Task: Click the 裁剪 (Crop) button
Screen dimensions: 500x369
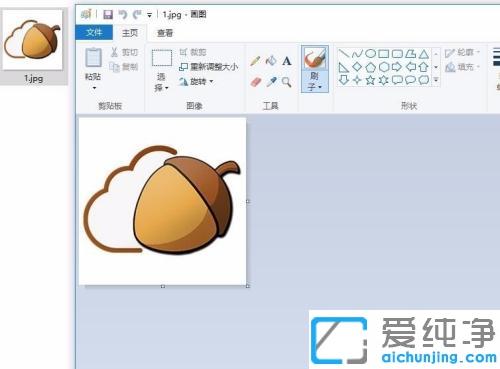Action: click(x=193, y=52)
